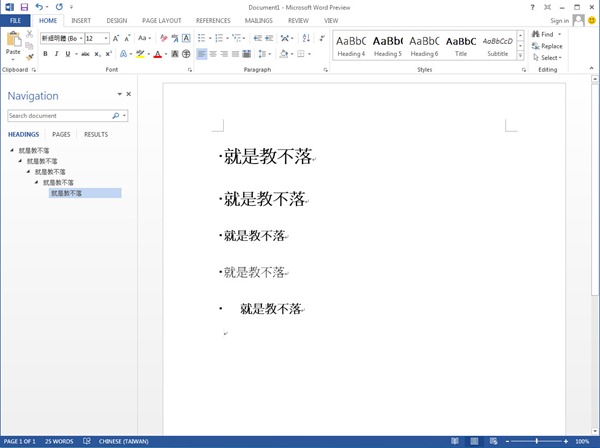
Task: Toggle Bold formatting
Action: (44, 54)
